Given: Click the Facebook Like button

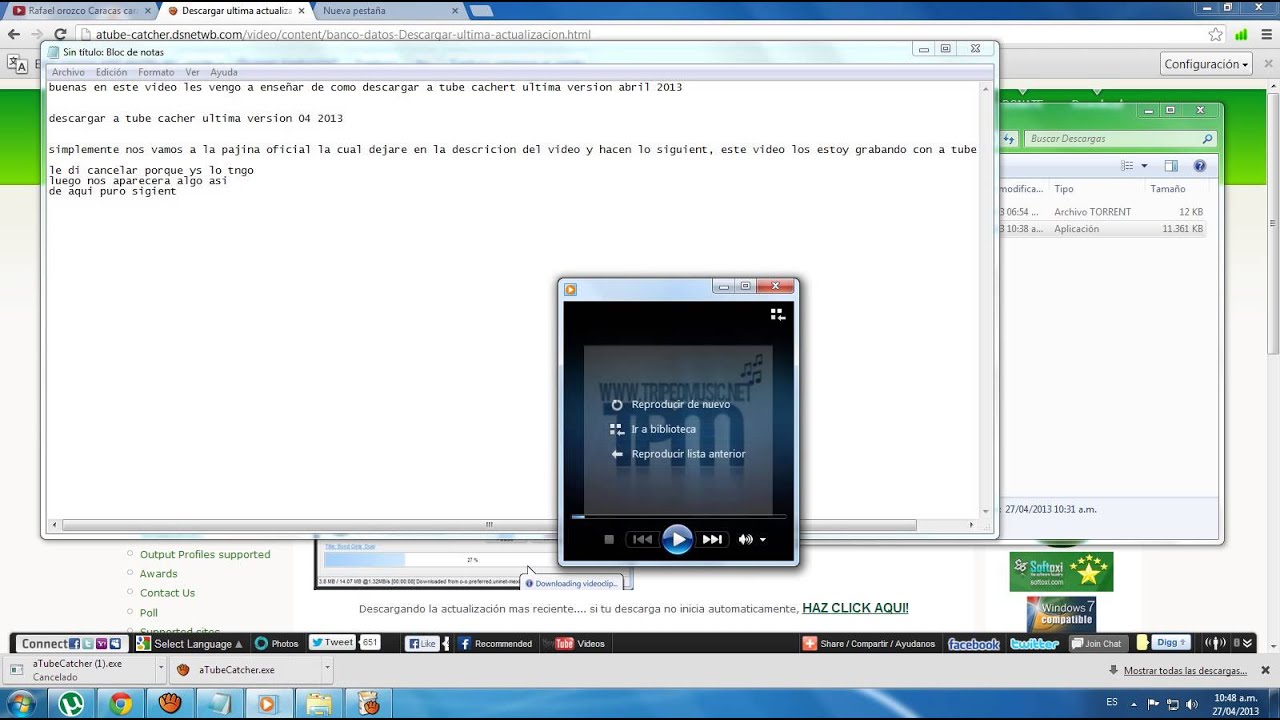Looking at the screenshot, I should tap(421, 644).
